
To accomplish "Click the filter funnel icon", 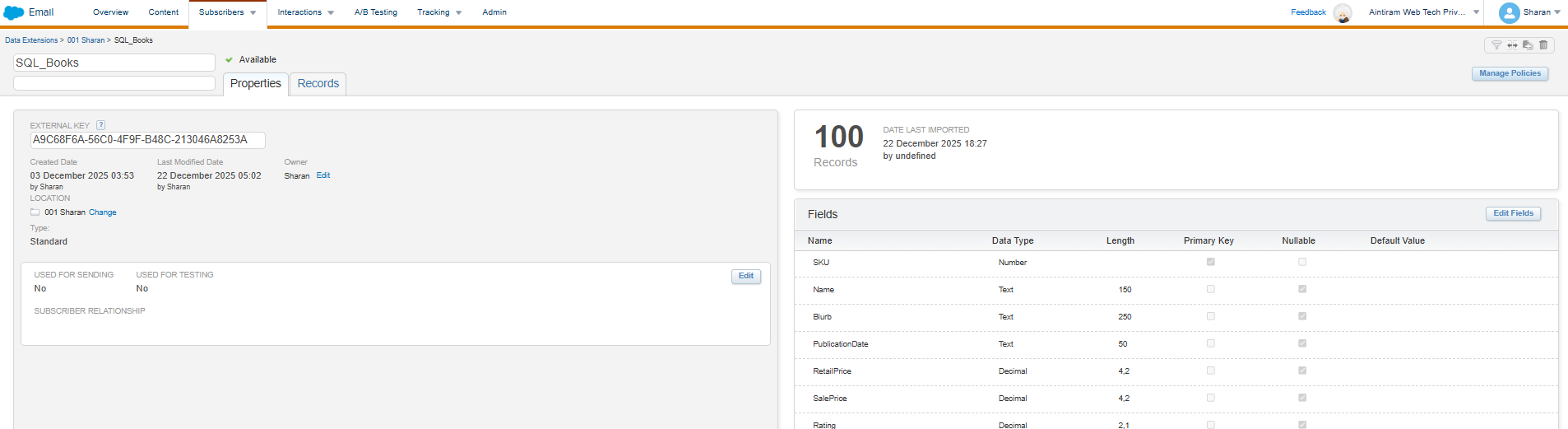I will [1496, 45].
